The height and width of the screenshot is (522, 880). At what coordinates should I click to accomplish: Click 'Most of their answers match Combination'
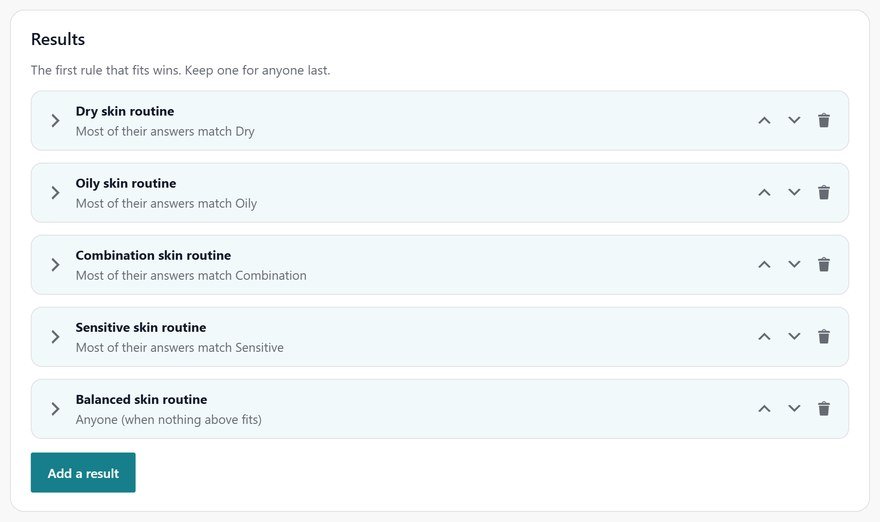click(191, 276)
